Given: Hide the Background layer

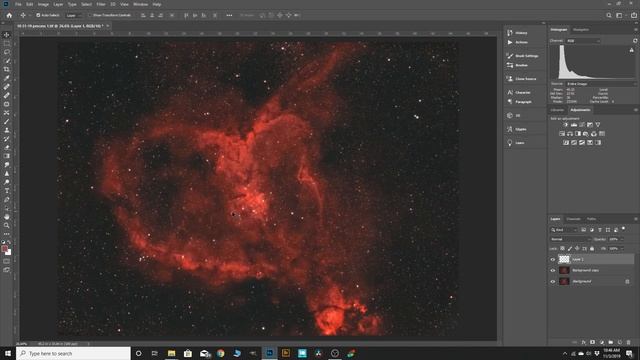Looking at the screenshot, I should (x=553, y=281).
